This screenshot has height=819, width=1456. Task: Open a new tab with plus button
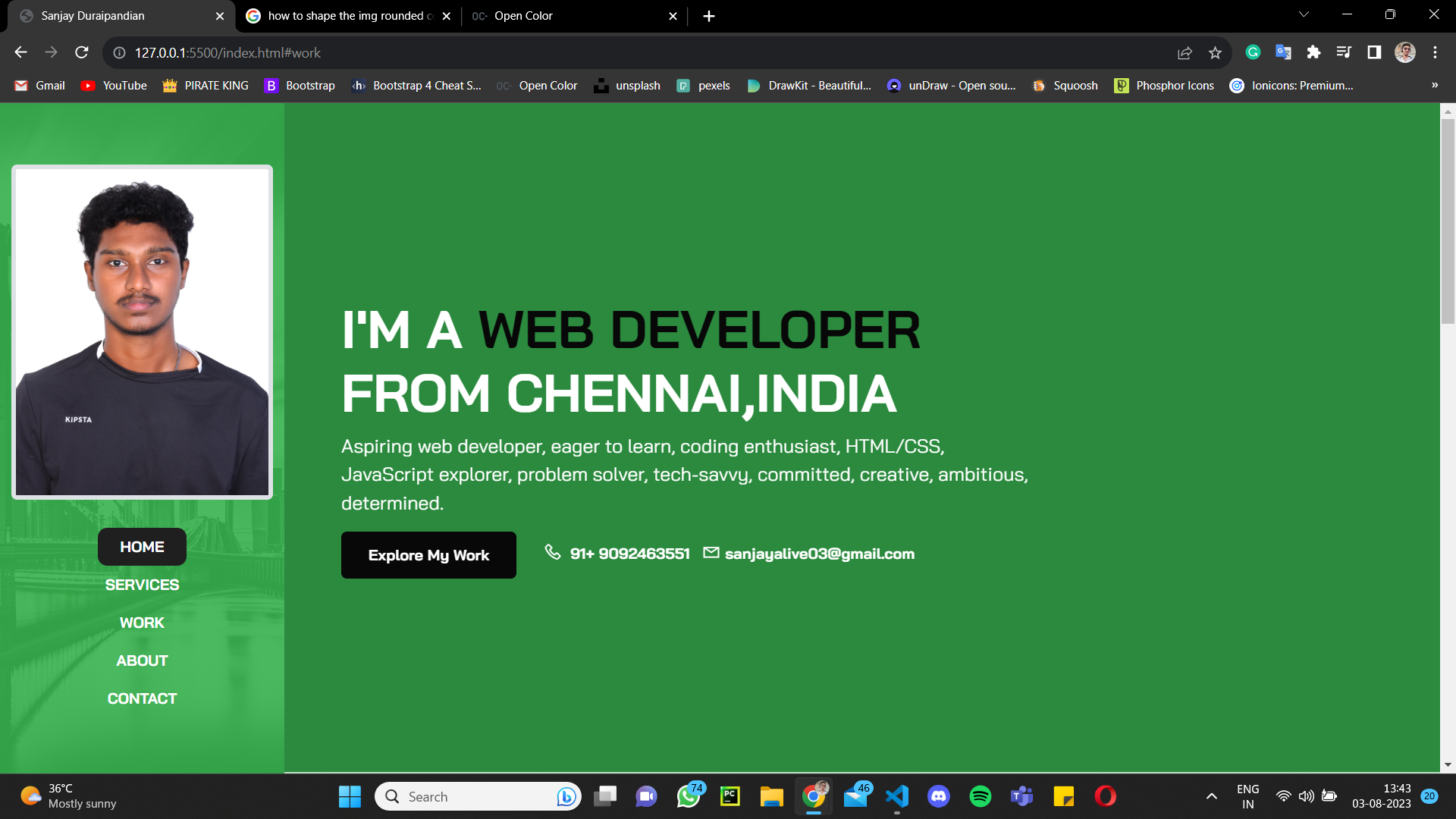[x=709, y=16]
